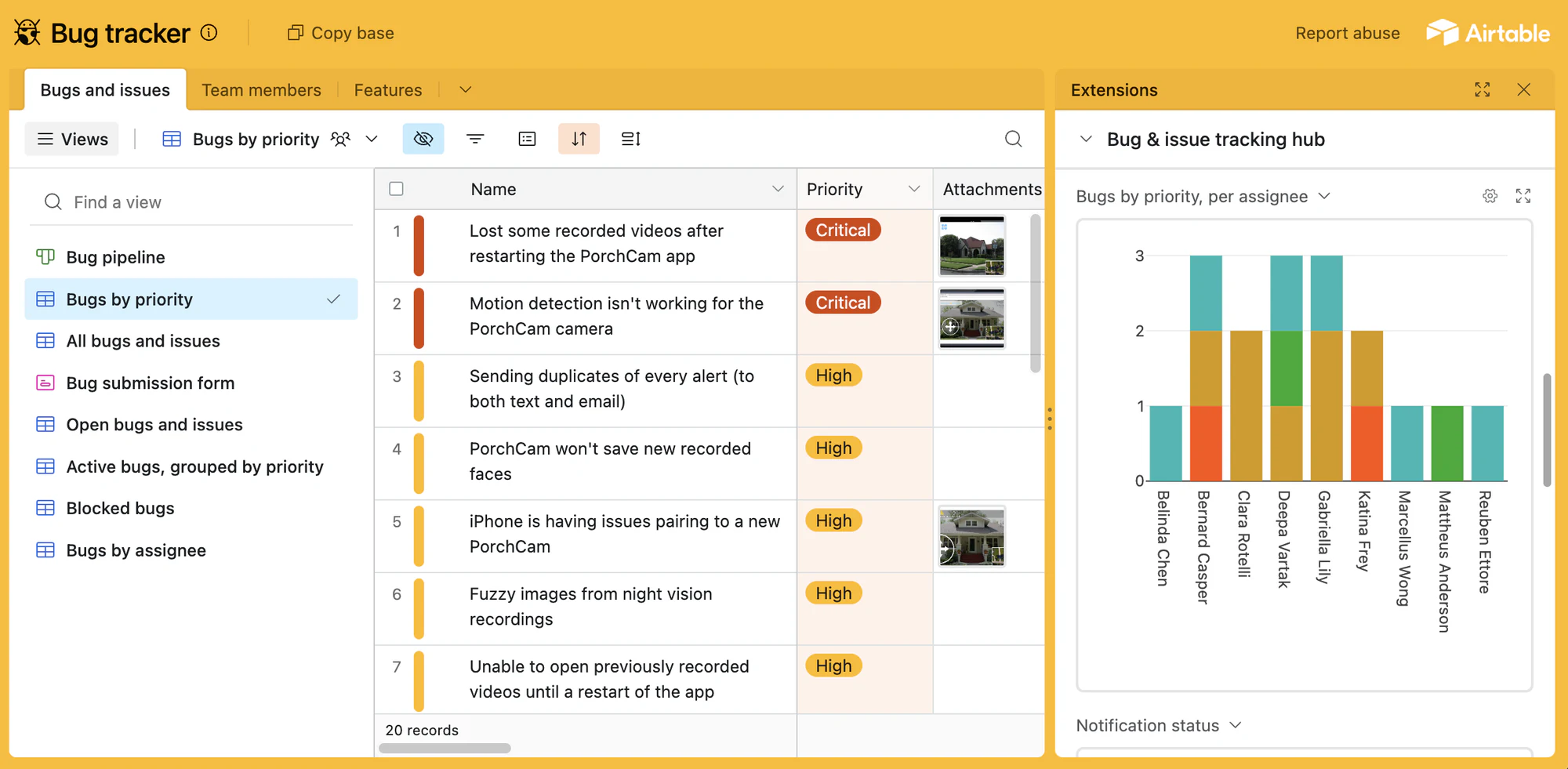Click the horizontal scrollbar under the grid
This screenshot has width=1568, height=769.
coord(445,748)
